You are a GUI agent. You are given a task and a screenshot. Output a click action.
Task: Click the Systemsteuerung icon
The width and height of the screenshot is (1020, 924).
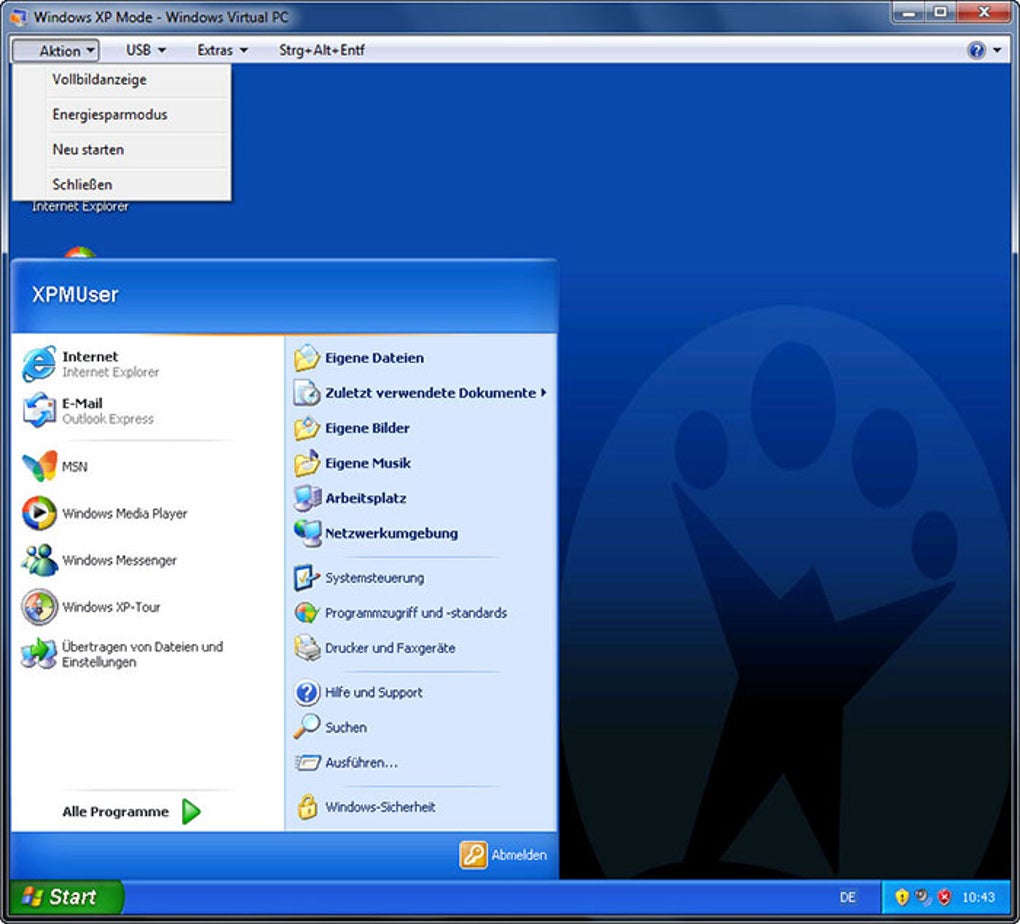307,578
